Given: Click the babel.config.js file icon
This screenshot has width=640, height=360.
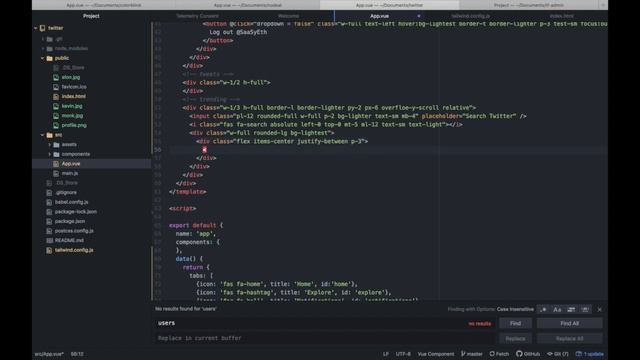Looking at the screenshot, I should [49, 202].
